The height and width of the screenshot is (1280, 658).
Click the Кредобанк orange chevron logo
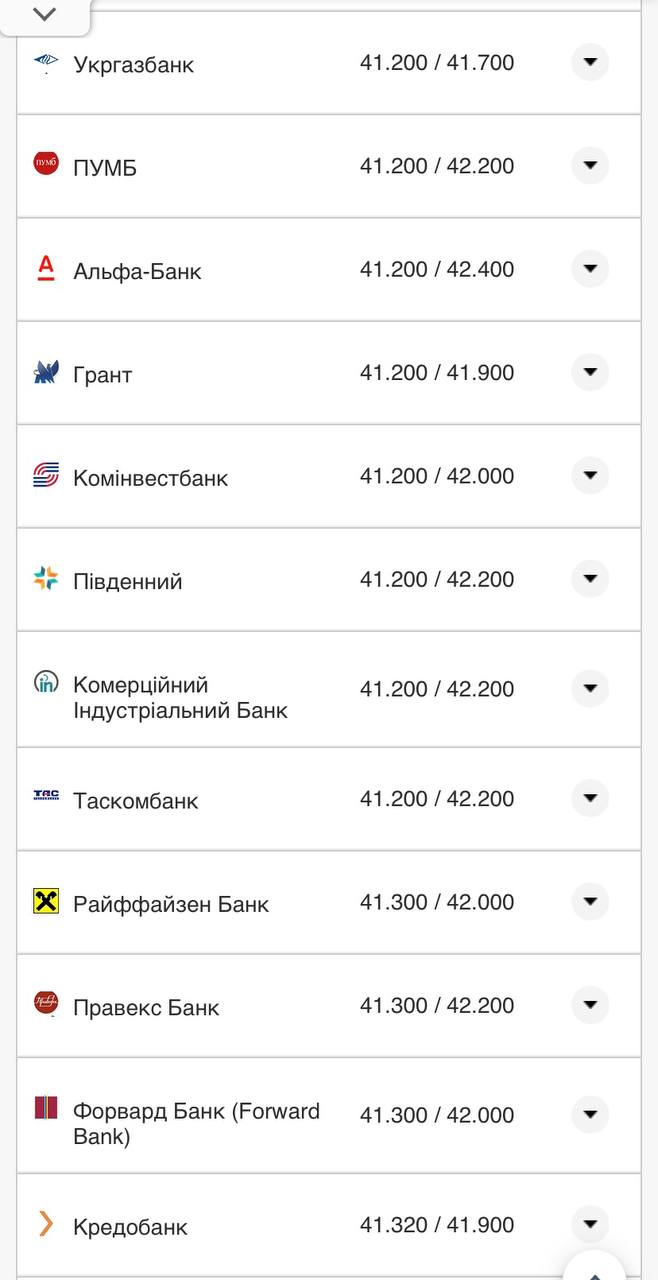coord(43,1221)
